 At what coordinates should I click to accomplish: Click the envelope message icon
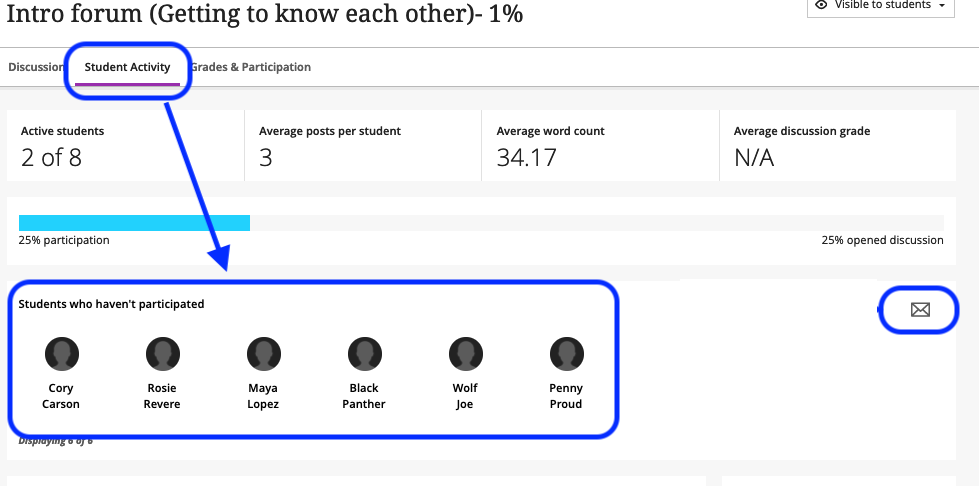click(x=920, y=309)
